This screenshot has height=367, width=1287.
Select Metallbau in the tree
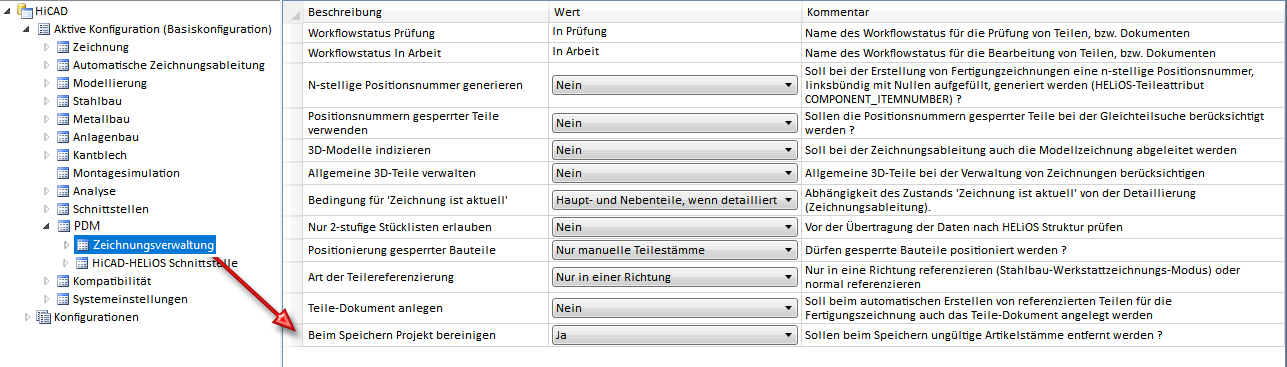tap(101, 119)
